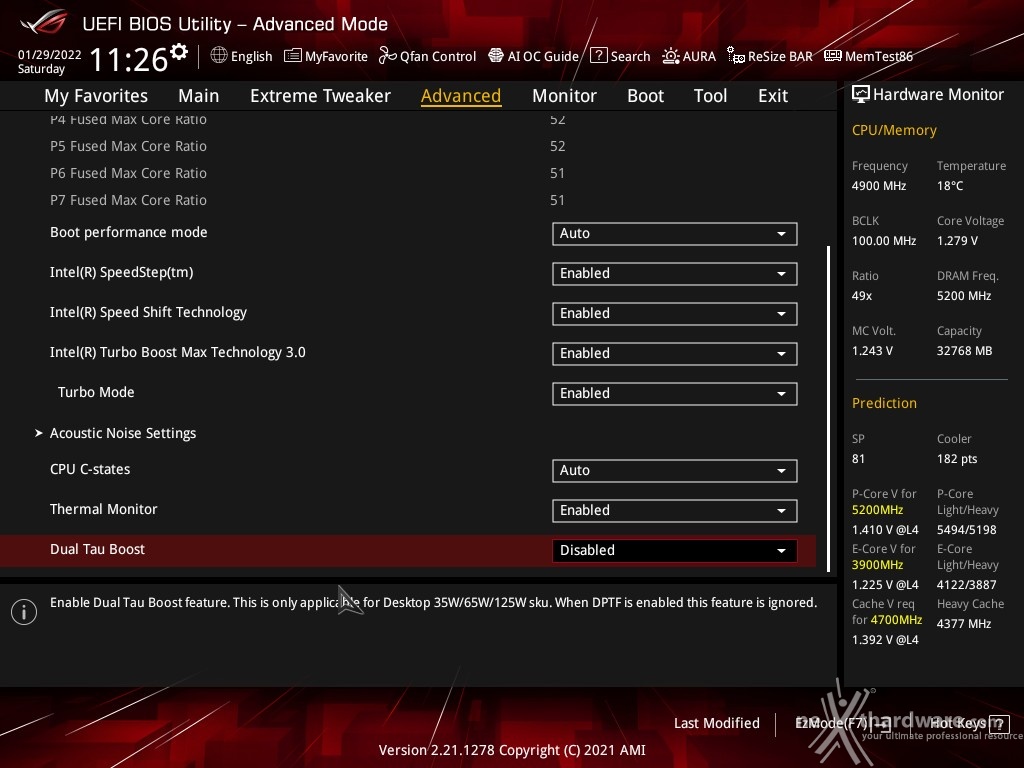This screenshot has width=1024, height=768.
Task: Open the Dual Tau Boost dropdown
Action: [675, 551]
